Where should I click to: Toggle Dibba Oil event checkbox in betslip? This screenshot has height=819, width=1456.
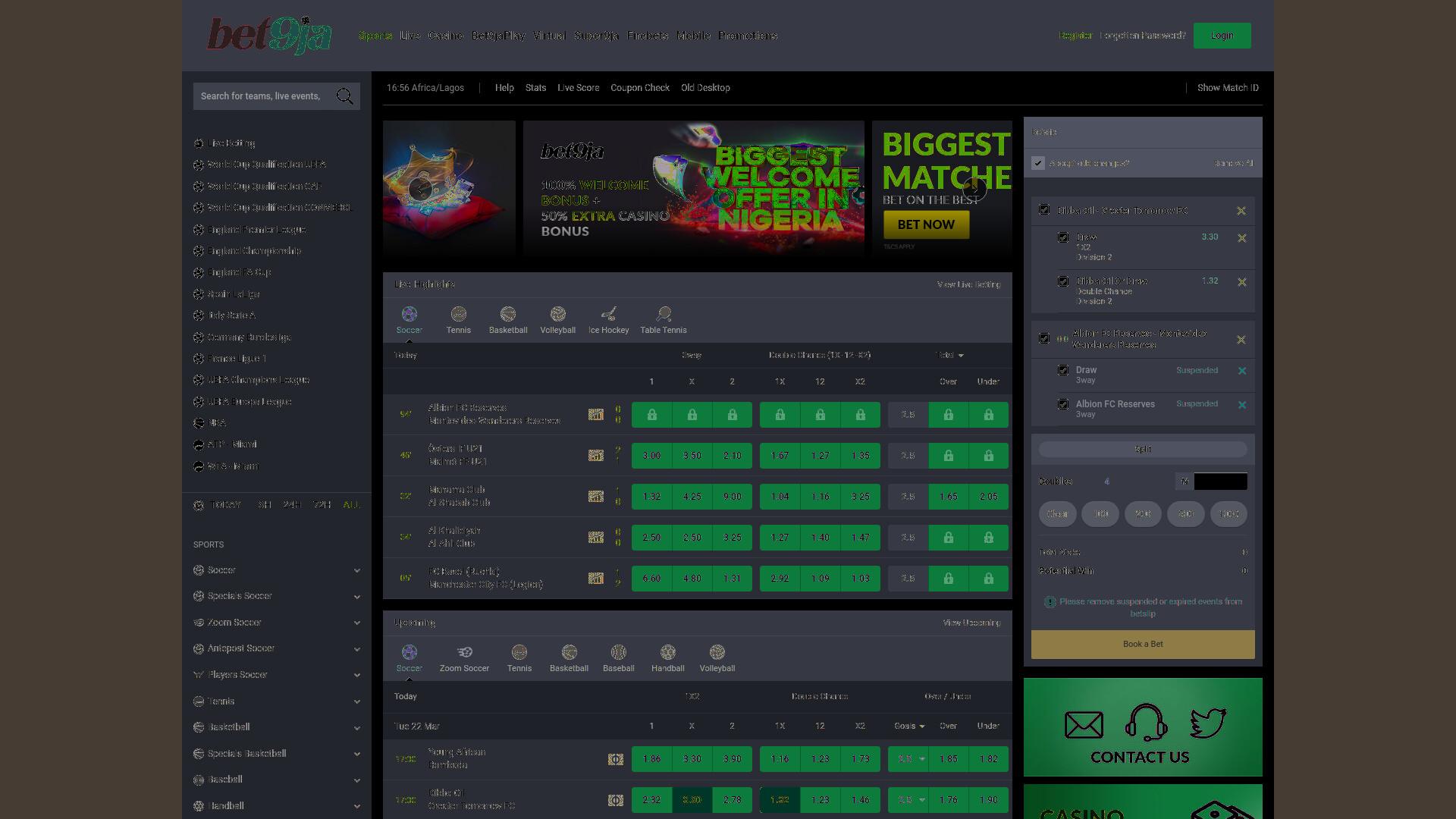point(1044,210)
